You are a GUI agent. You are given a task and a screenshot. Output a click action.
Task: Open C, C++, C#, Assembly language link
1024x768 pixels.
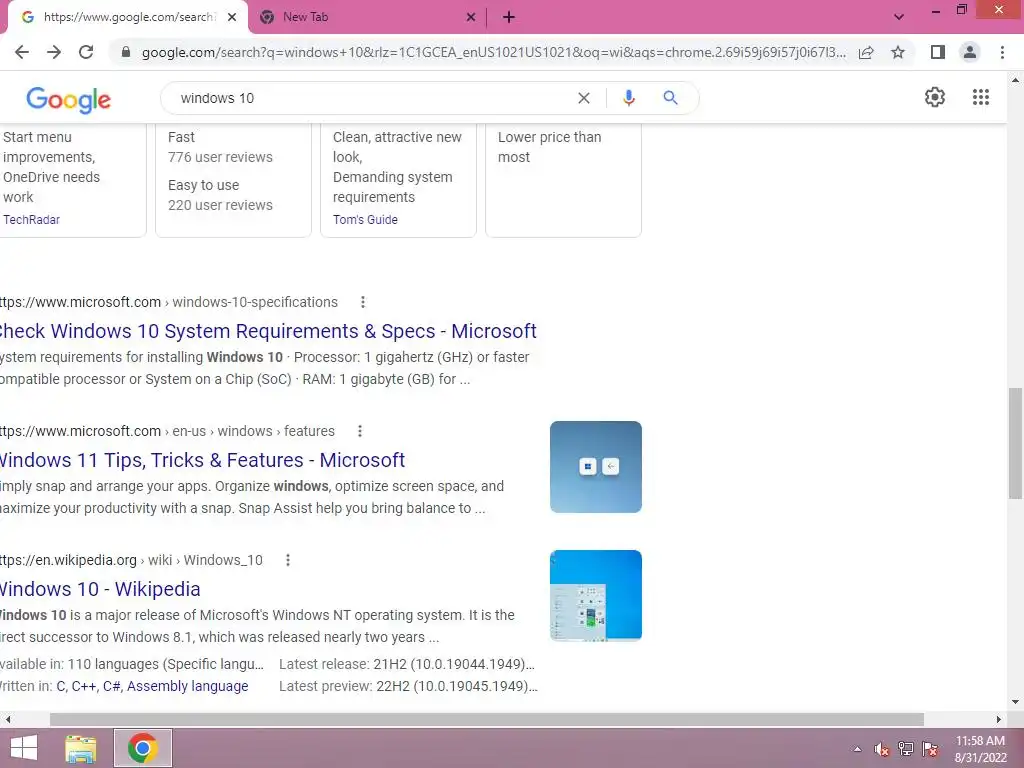point(152,686)
